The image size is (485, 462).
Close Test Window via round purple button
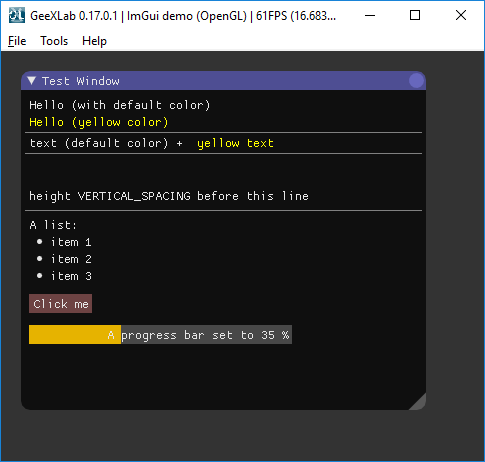[416, 81]
